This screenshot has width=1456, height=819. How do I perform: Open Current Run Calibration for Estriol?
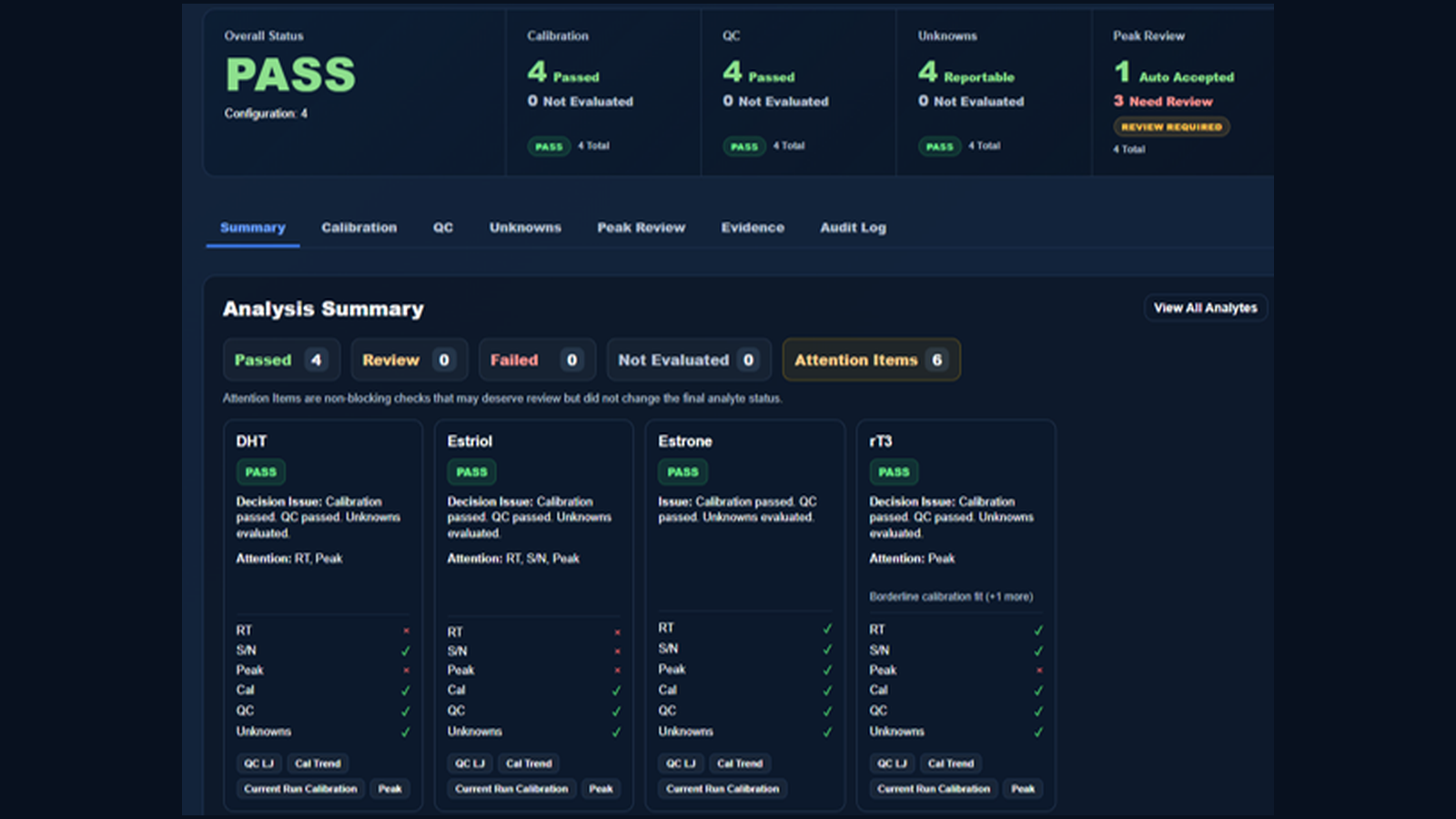[511, 789]
